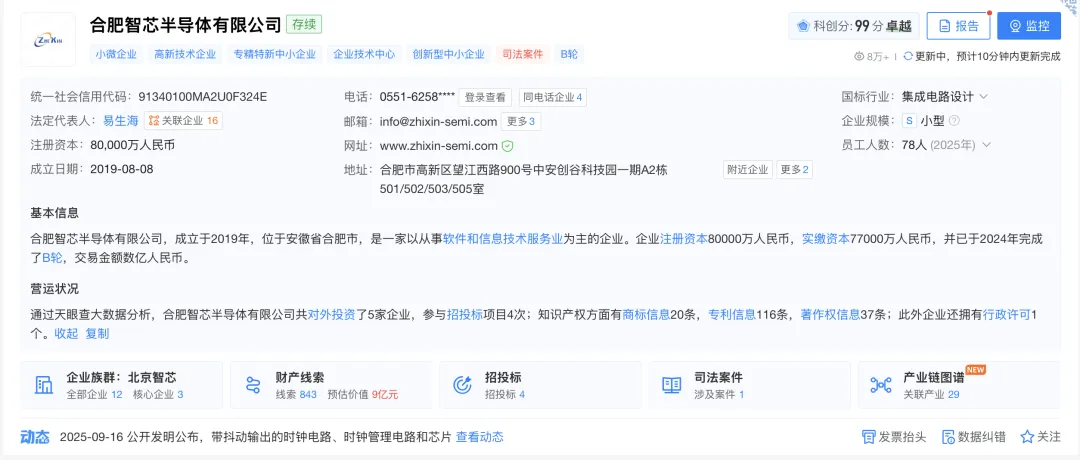The height and width of the screenshot is (460, 1080).
Task: Click the unified credit code 91340100MA2U0F324E
Action: coord(203,96)
